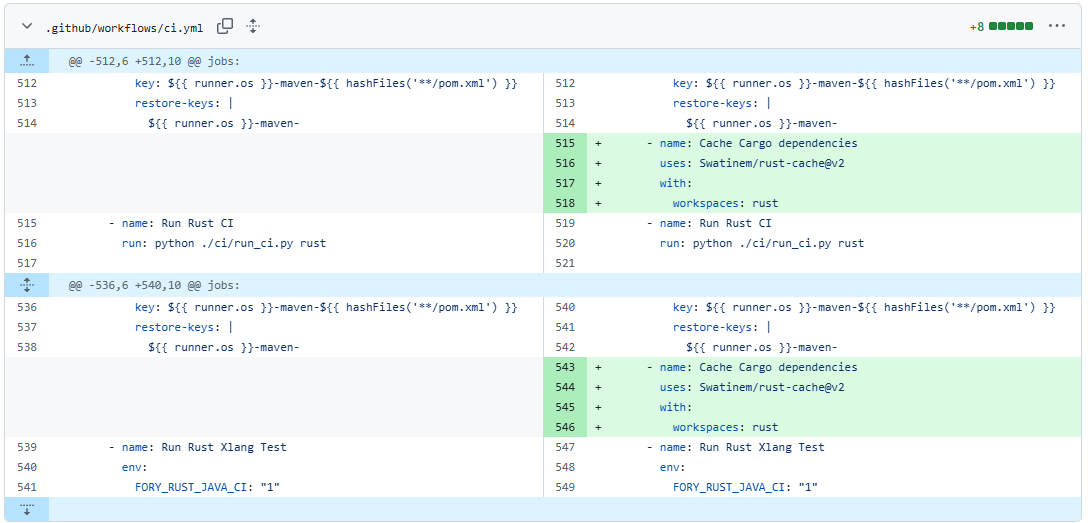Click hunk header '@@ -536,6 +540,10 @@ jobs:'

[154, 284]
